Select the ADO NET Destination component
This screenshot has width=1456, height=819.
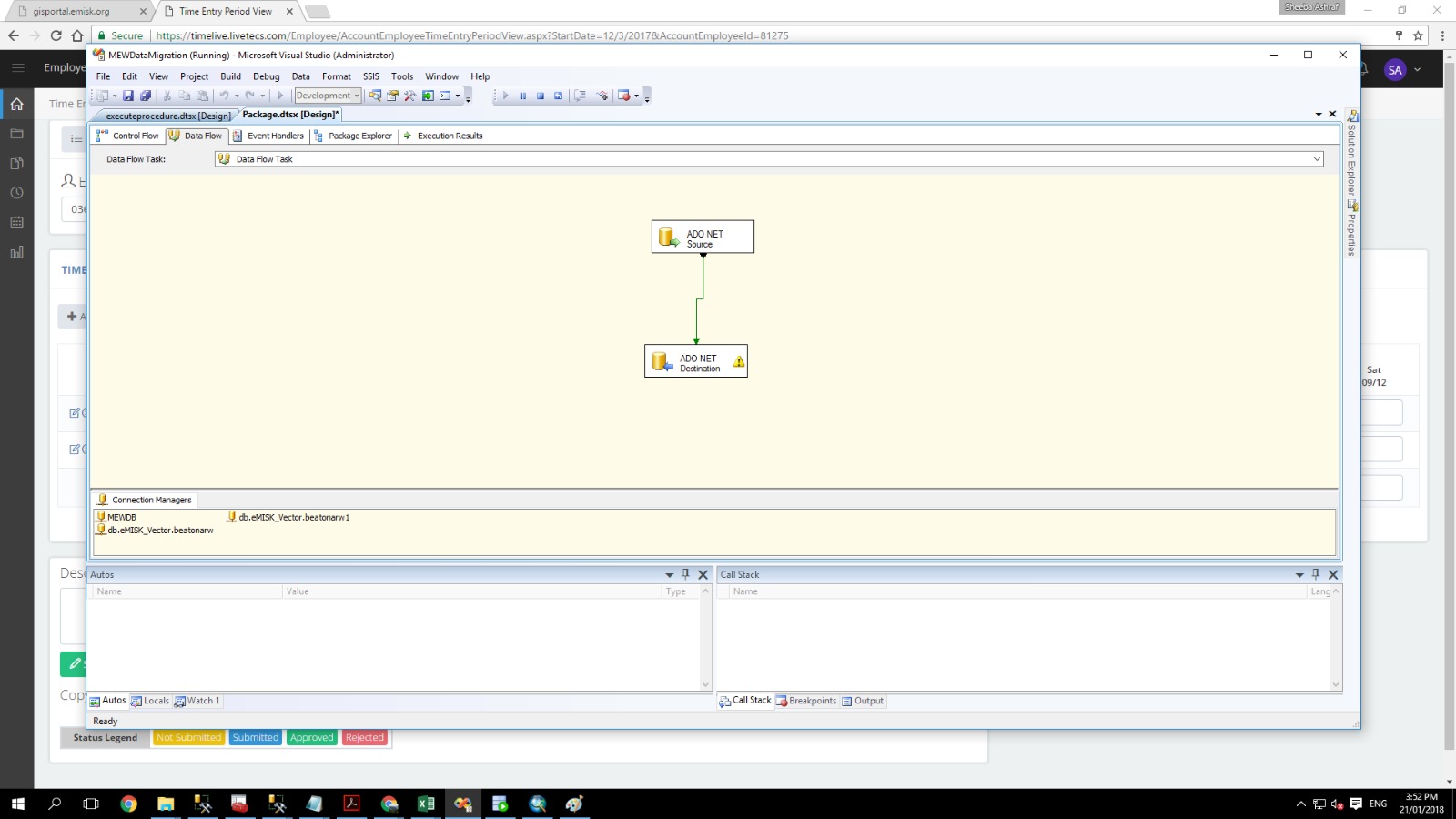click(x=696, y=361)
